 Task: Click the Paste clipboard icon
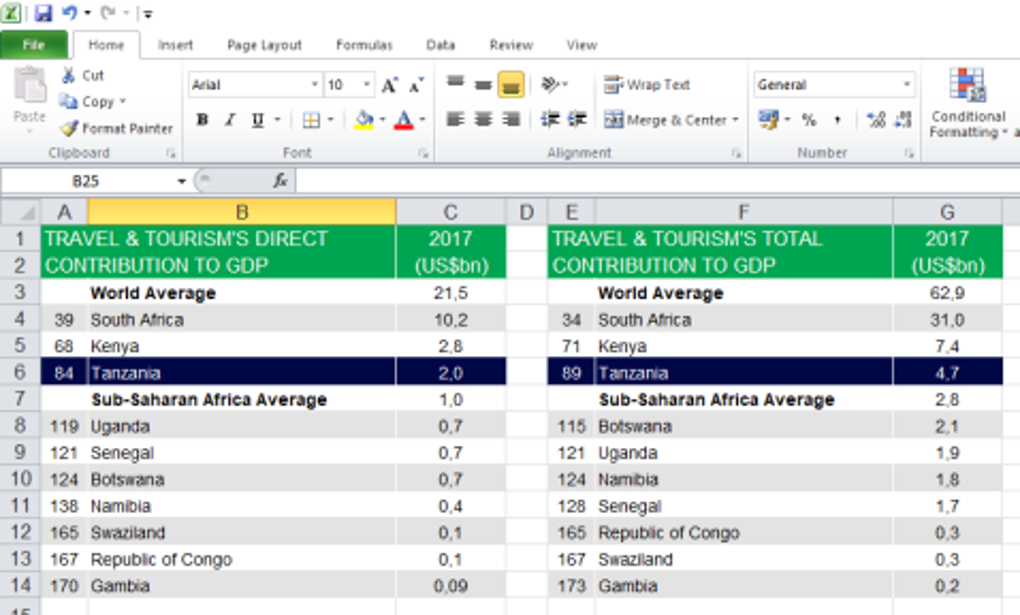[29, 87]
